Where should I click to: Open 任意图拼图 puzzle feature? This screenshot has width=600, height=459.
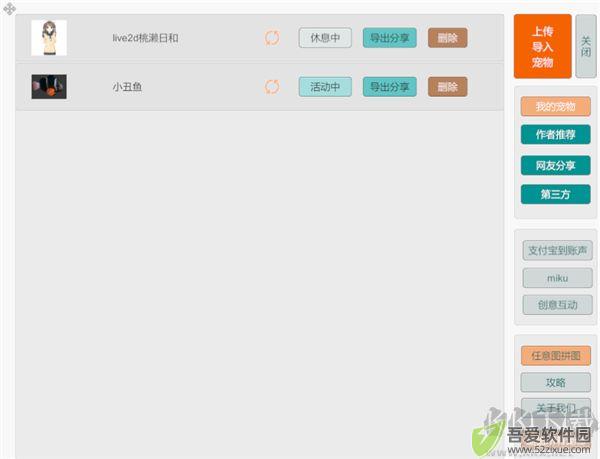tap(555, 356)
